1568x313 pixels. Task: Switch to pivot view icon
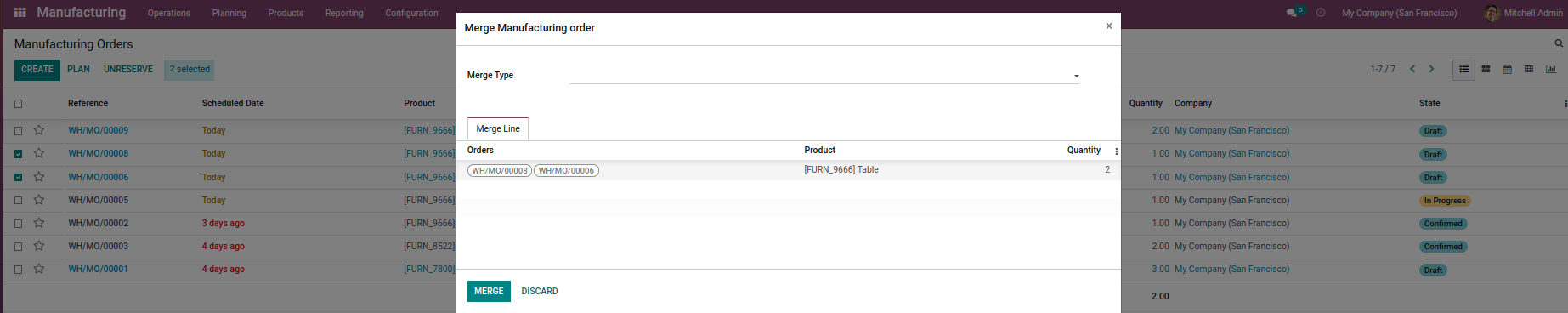click(1529, 69)
